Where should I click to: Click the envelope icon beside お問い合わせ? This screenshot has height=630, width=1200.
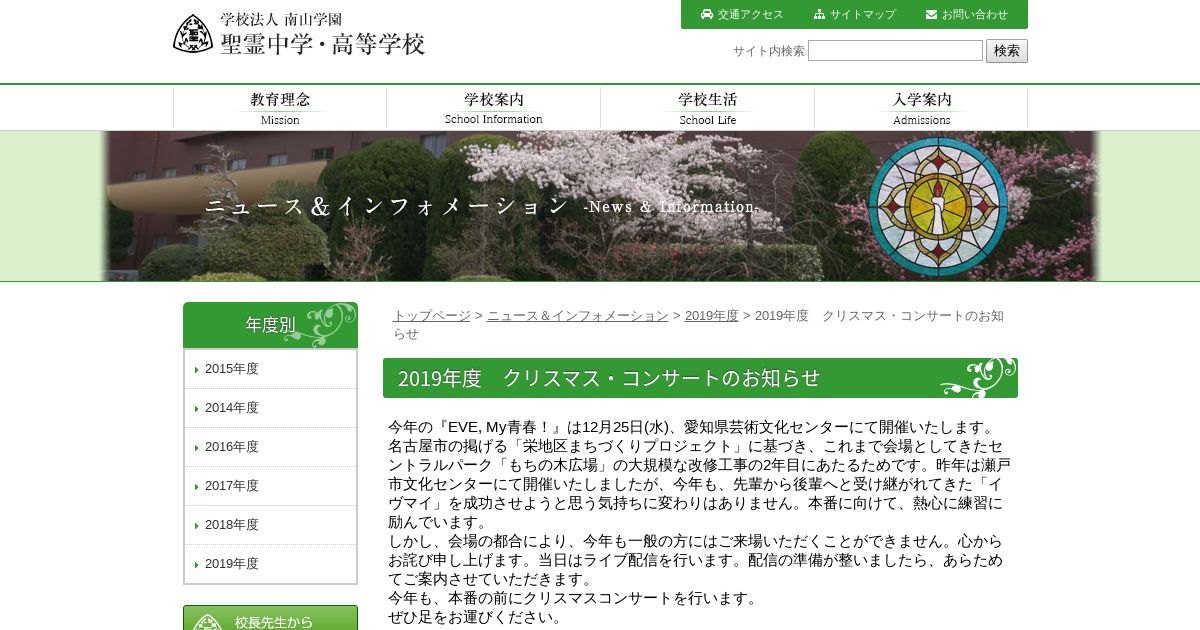[x=932, y=14]
